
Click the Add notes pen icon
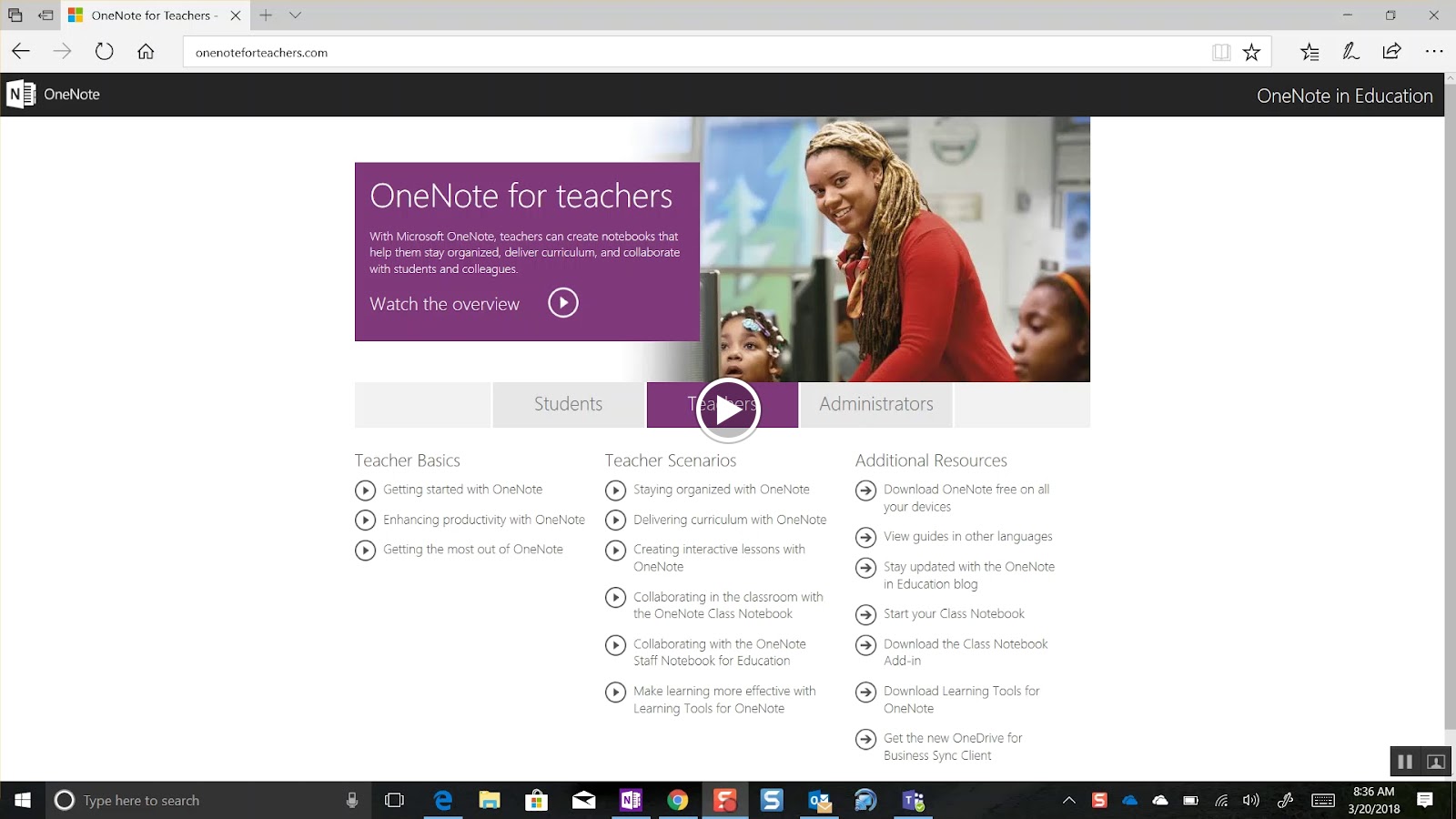1351,52
